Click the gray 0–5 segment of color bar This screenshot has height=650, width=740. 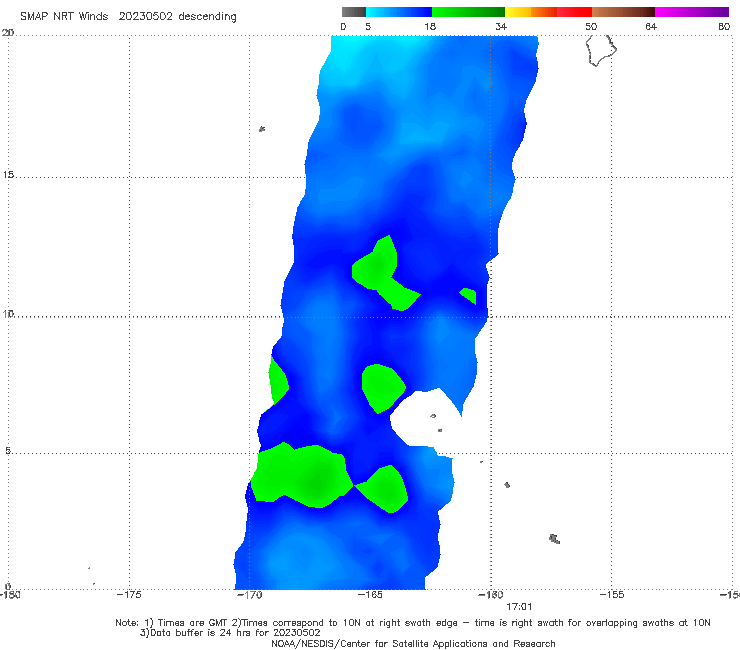354,12
